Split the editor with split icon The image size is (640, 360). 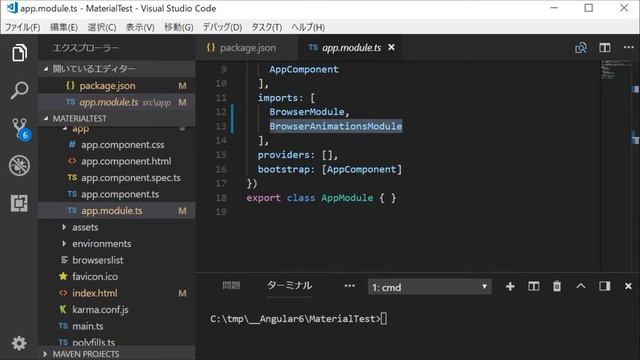[605, 48]
